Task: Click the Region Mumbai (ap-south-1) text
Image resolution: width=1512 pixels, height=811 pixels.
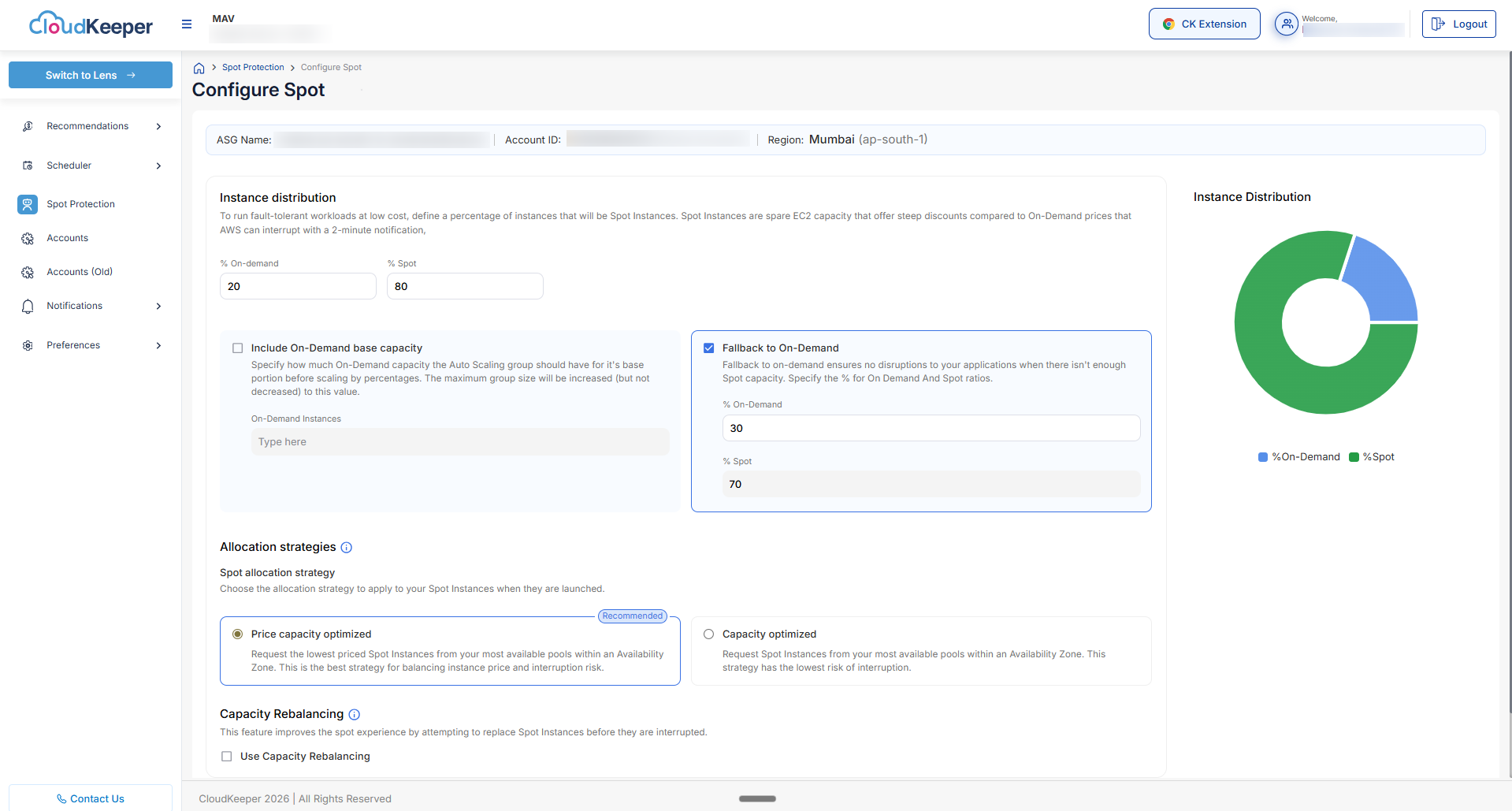Action: (848, 140)
